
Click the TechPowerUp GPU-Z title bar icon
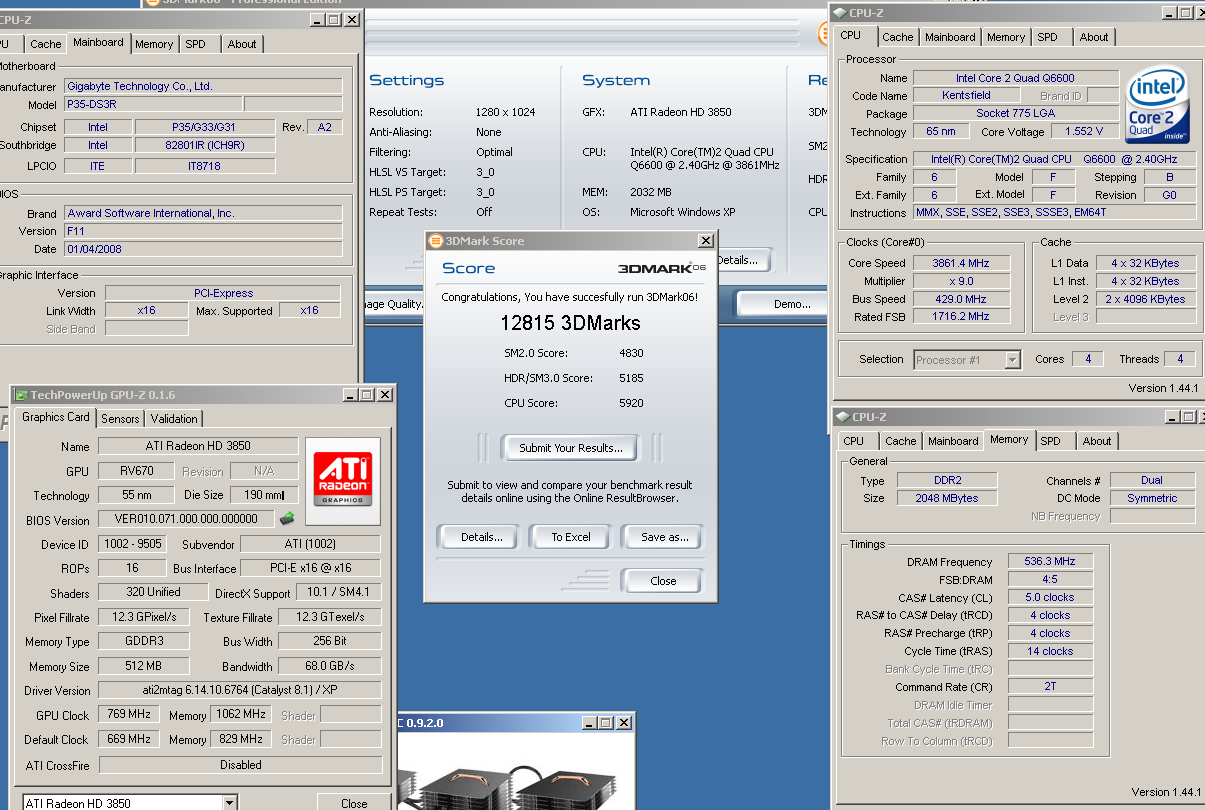20,395
